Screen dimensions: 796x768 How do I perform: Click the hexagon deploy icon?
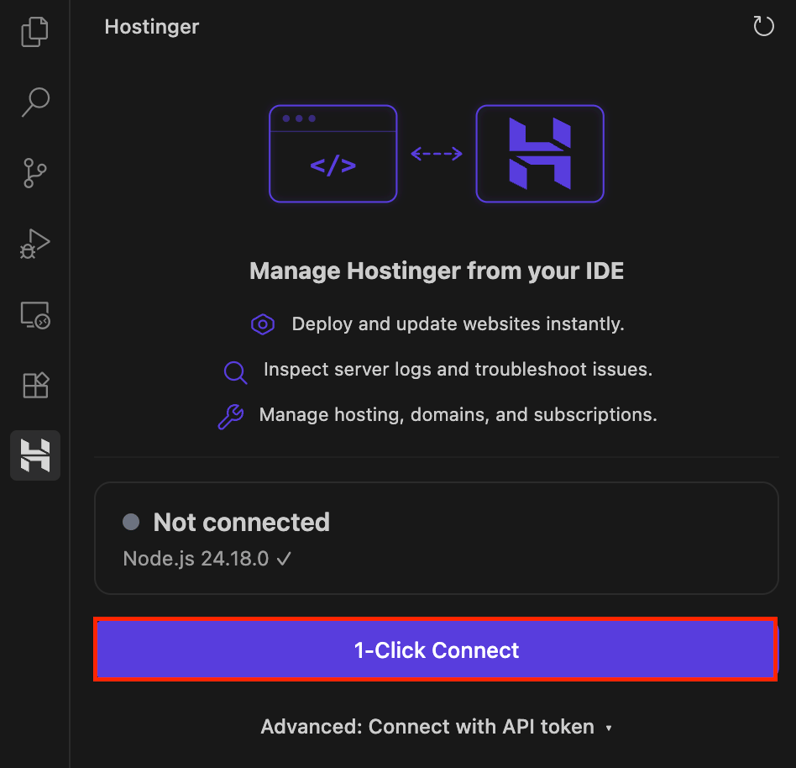point(263,324)
